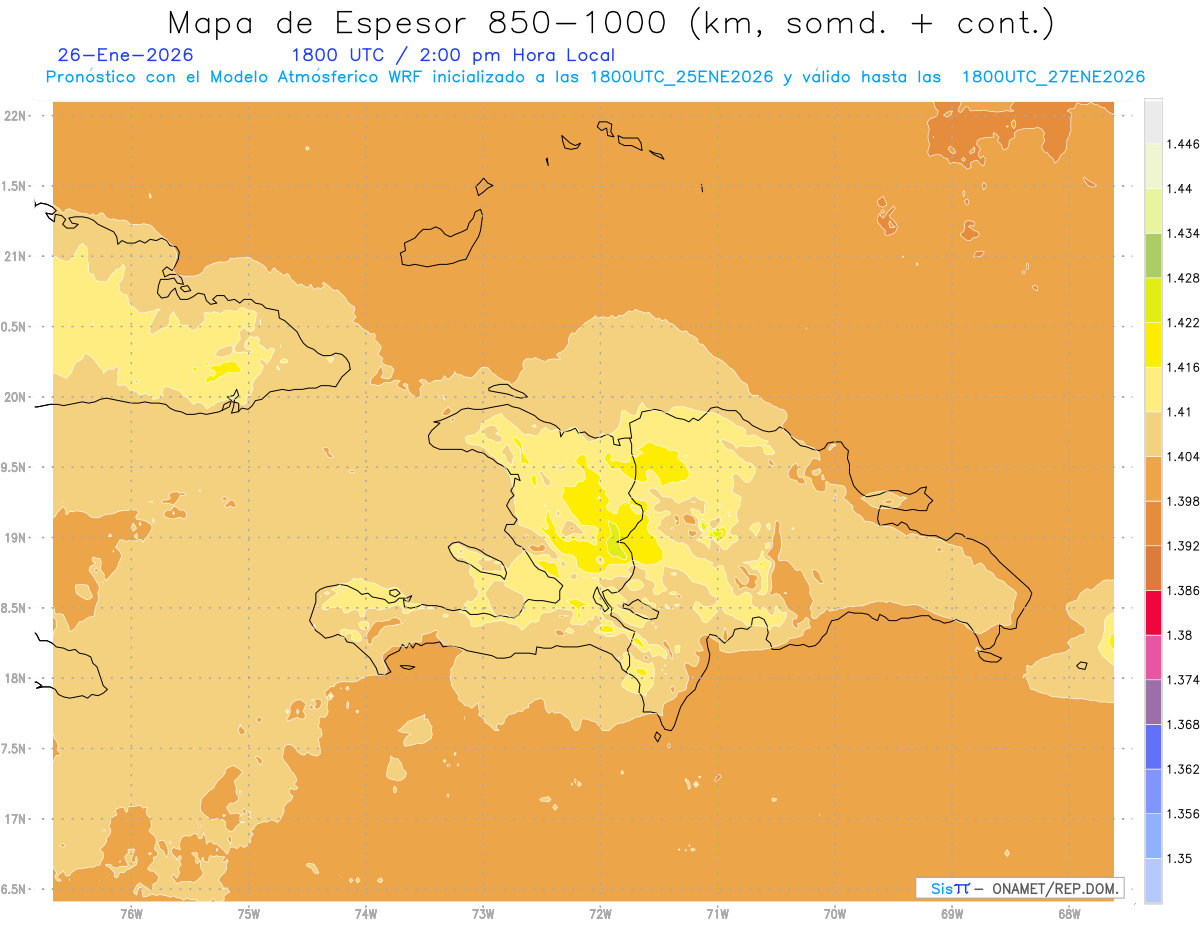The image size is (1200, 927).
Task: Select the date label '26-Ene-2026'
Action: click(126, 55)
